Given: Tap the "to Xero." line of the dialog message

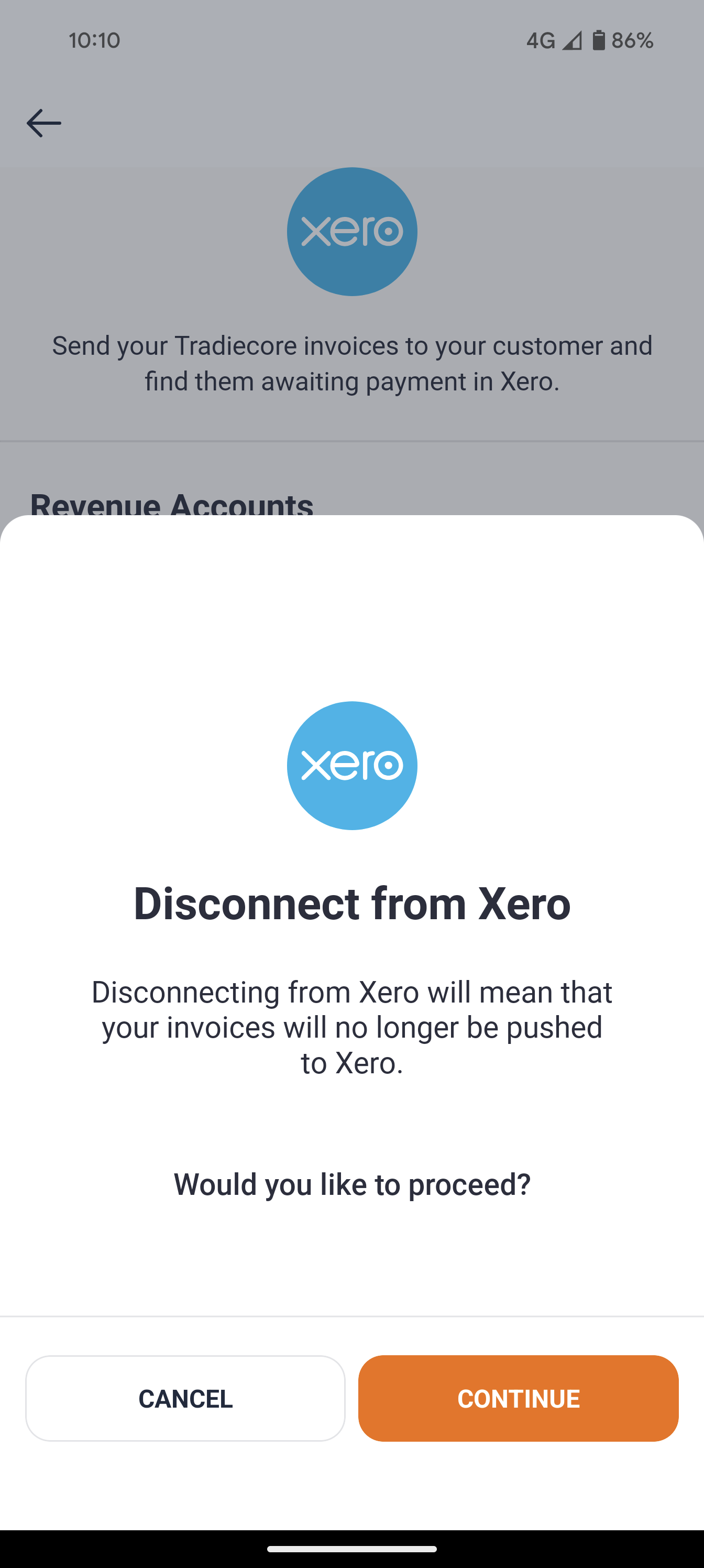Looking at the screenshot, I should coord(351,1063).
